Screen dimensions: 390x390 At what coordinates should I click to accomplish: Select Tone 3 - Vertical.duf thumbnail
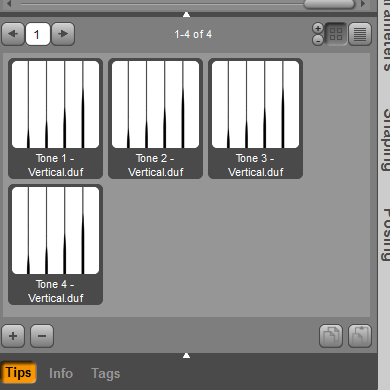[255, 119]
